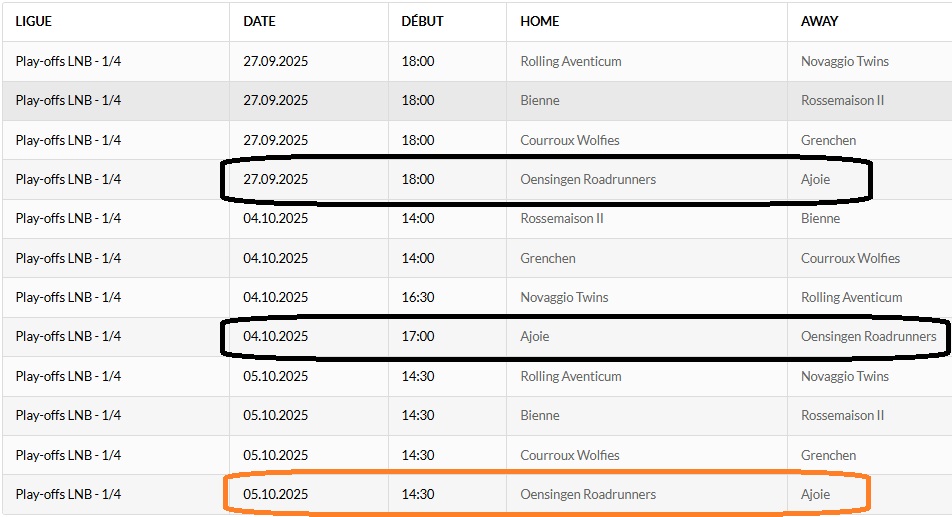
Task: Open Rossemaison II in the HOME column
Action: 562,218
